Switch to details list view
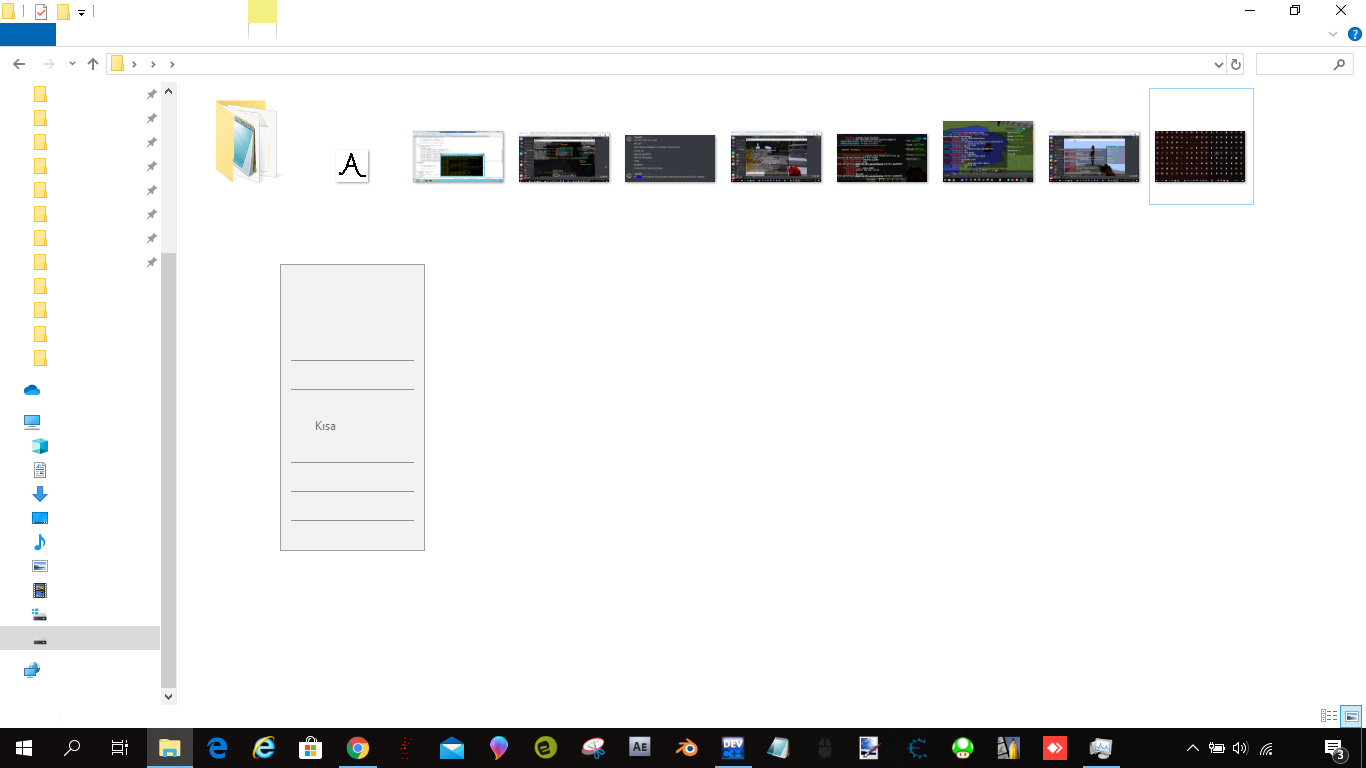 pyautogui.click(x=1329, y=716)
